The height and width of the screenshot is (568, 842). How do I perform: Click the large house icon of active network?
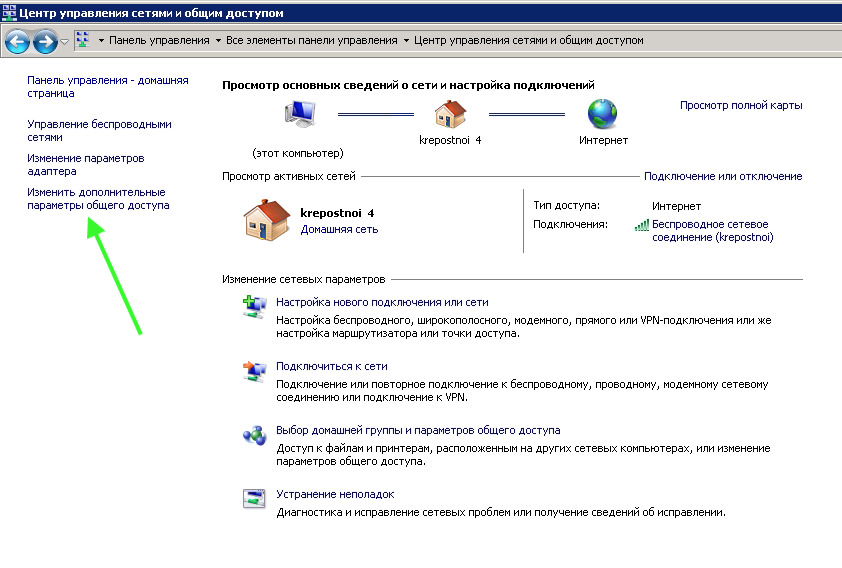(x=267, y=219)
